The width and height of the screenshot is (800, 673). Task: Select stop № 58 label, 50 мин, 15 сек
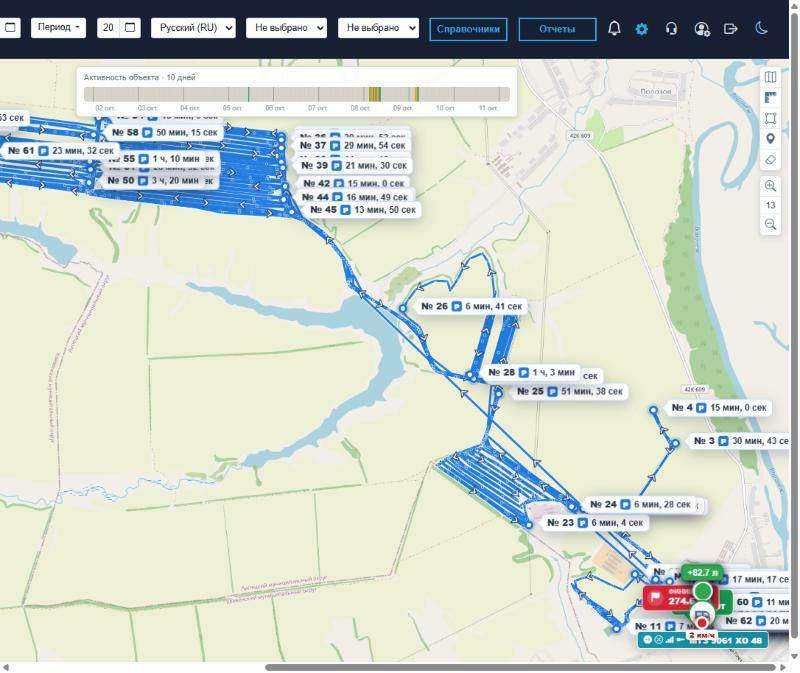[165, 133]
